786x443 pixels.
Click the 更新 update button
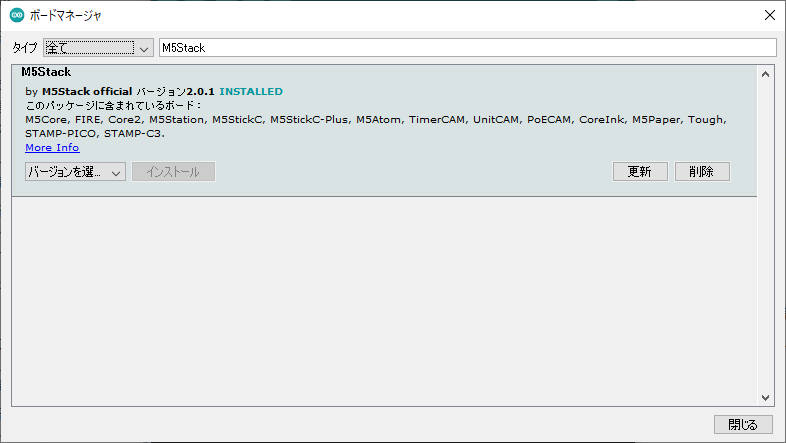[x=640, y=171]
